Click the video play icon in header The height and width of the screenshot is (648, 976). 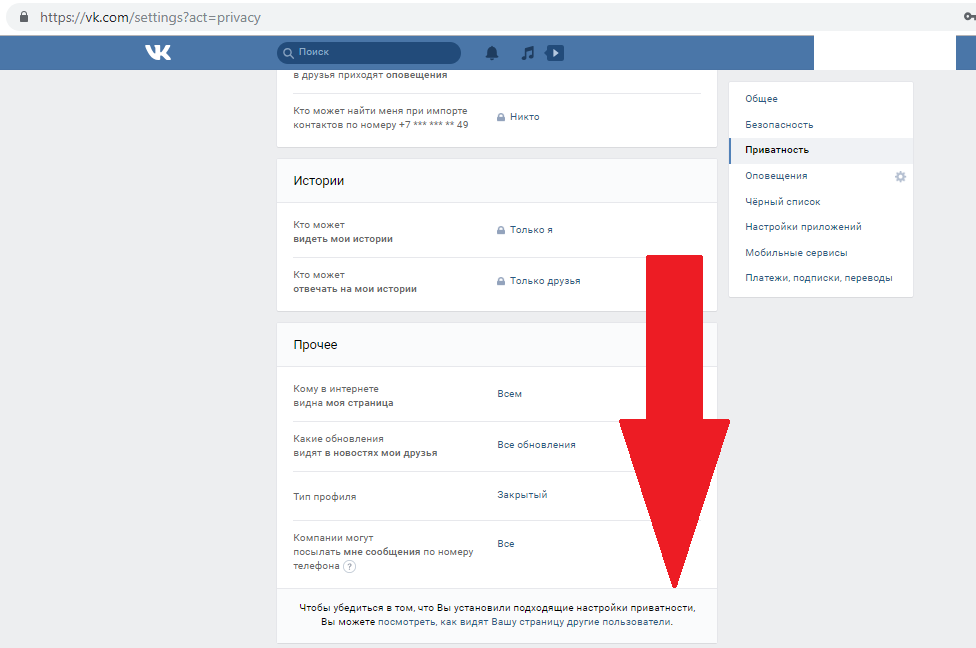(x=555, y=53)
